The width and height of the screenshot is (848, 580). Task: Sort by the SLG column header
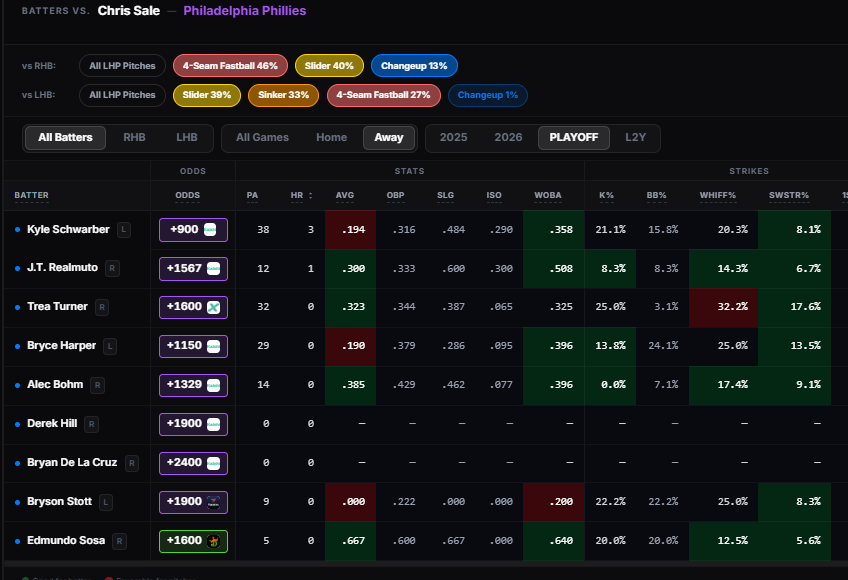click(446, 195)
